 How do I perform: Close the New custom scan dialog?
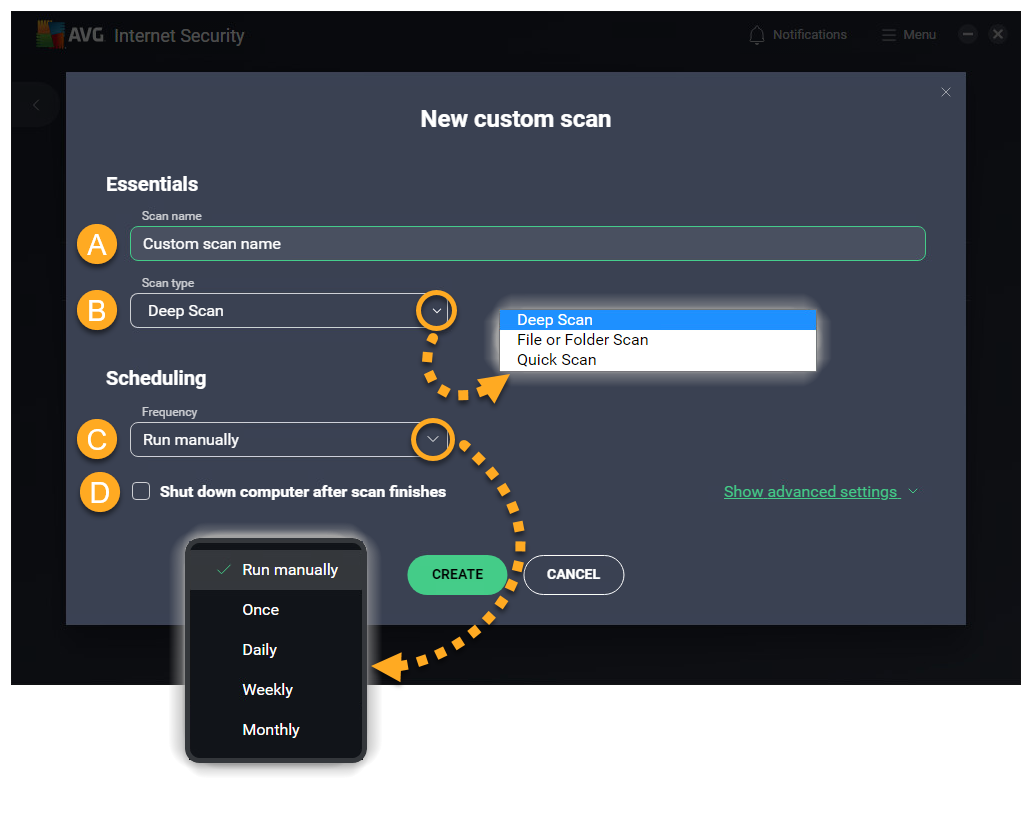pyautogui.click(x=946, y=92)
